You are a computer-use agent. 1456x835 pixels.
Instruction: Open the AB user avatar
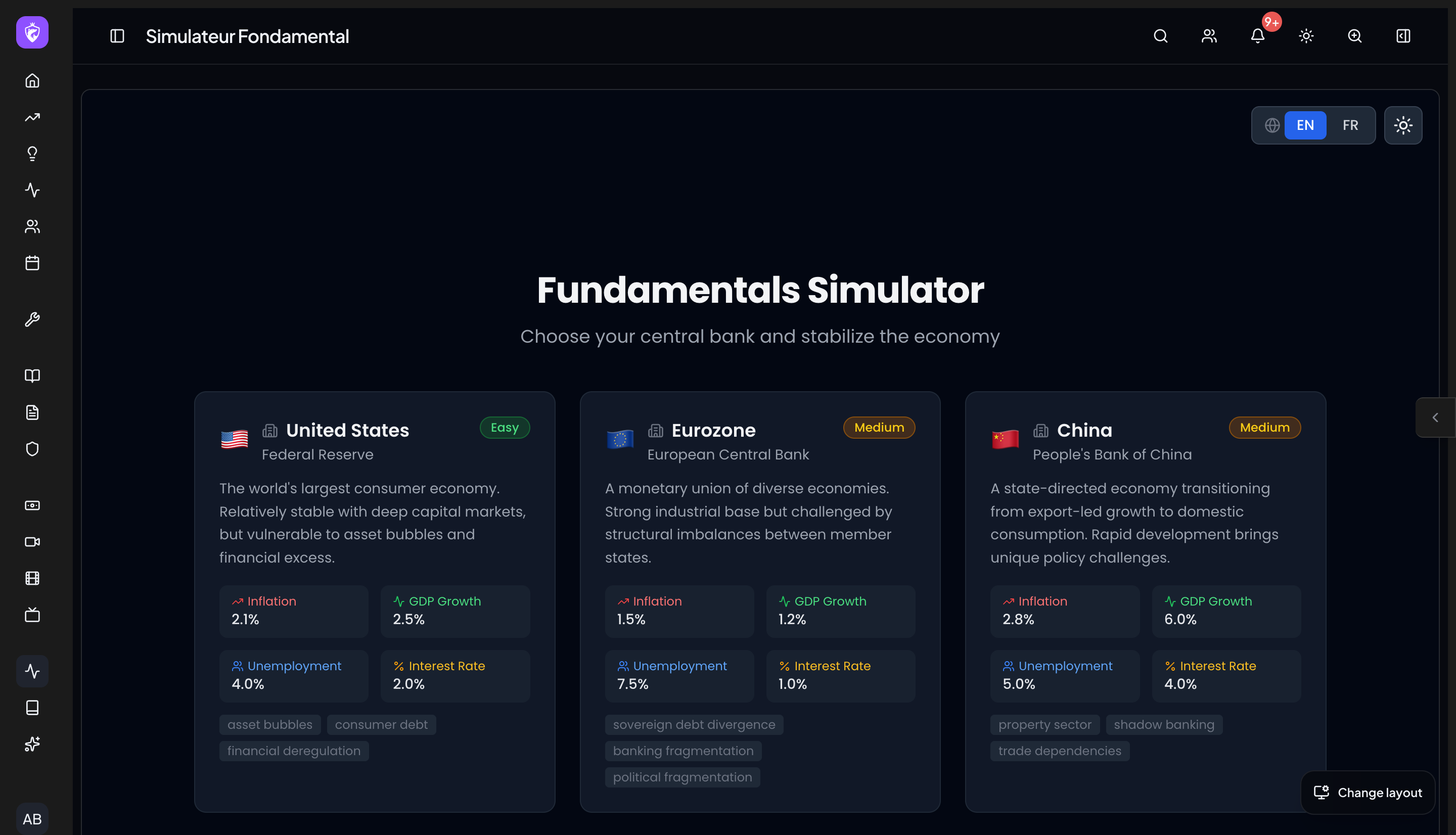[x=32, y=818]
